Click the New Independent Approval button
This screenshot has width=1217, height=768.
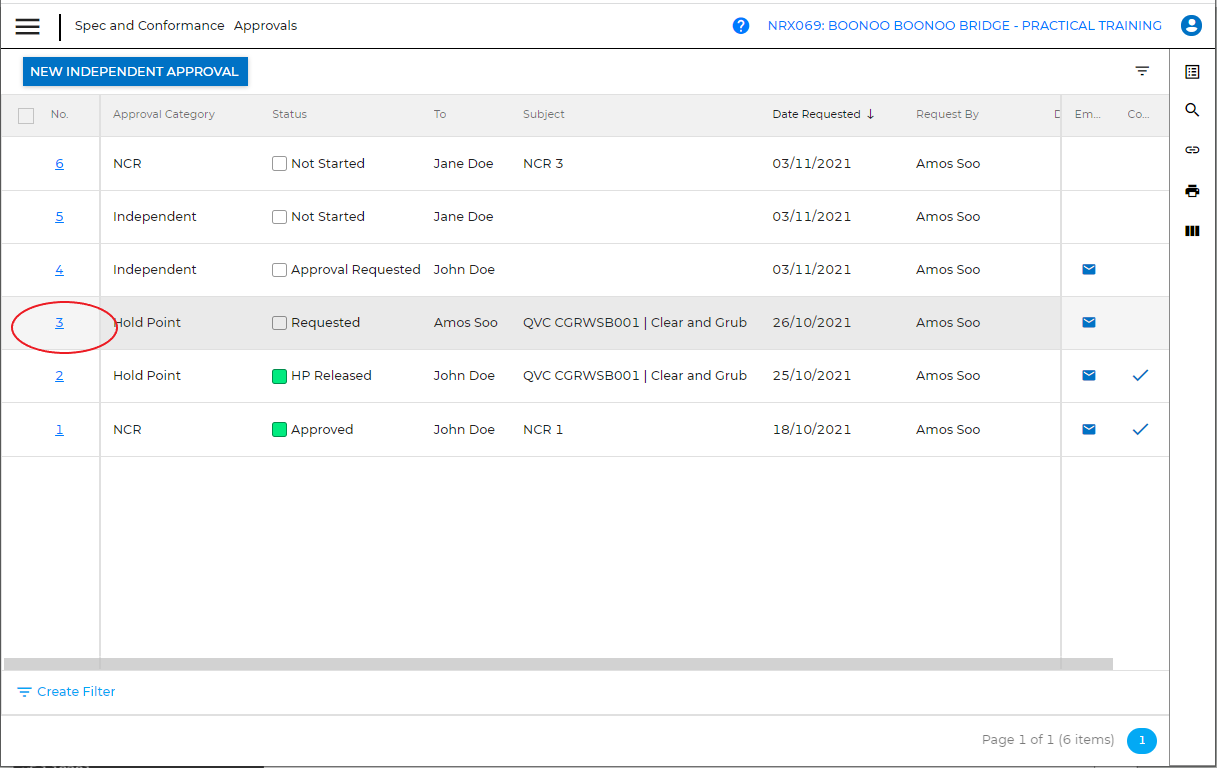pyautogui.click(x=135, y=71)
